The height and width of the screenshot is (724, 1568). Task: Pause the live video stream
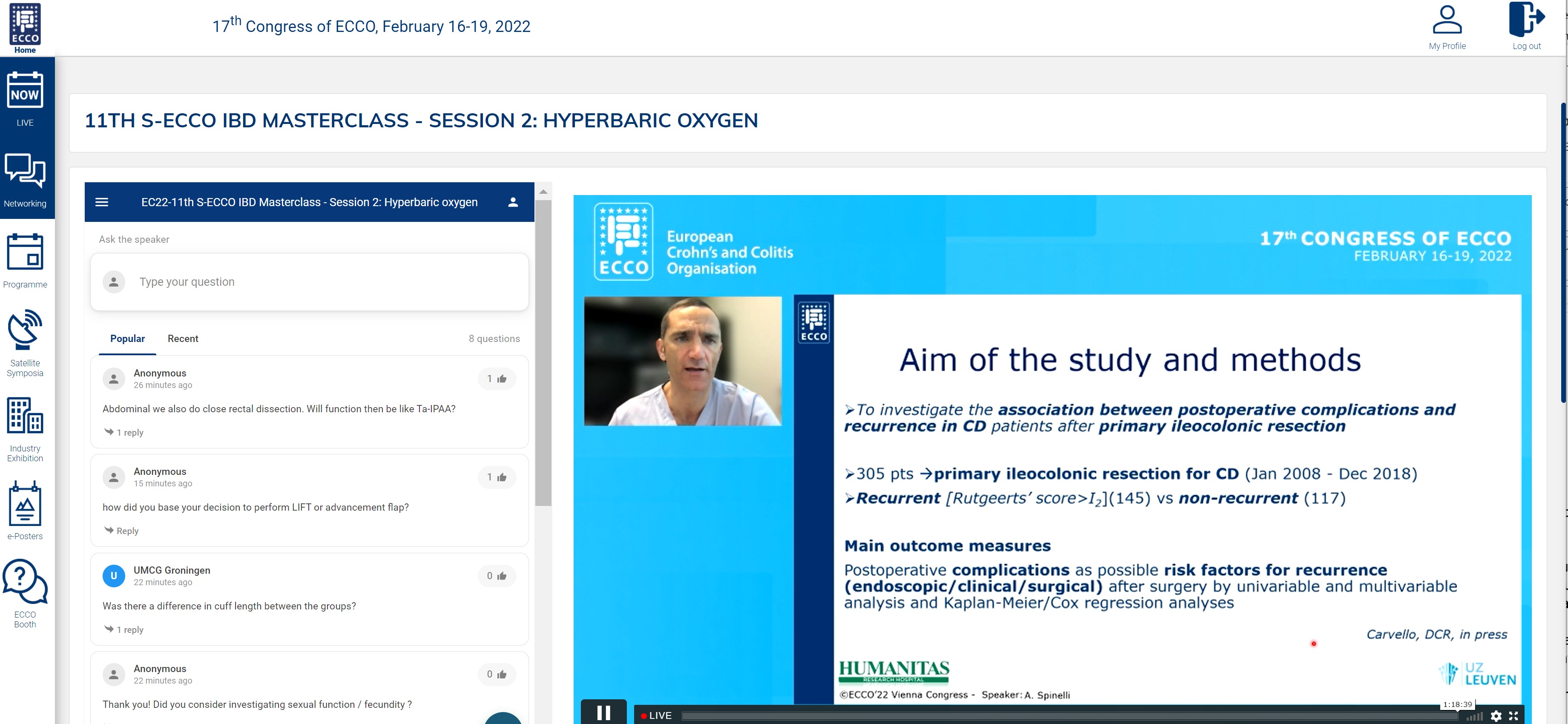click(x=603, y=713)
